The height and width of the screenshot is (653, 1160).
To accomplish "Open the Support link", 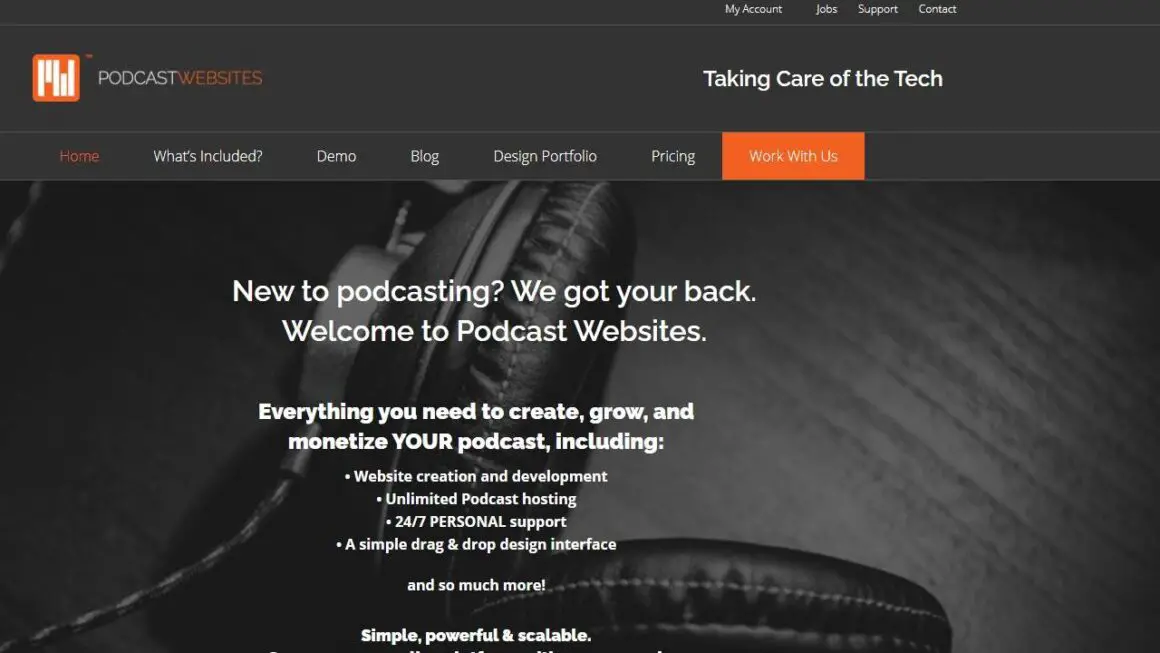I will click(x=877, y=9).
